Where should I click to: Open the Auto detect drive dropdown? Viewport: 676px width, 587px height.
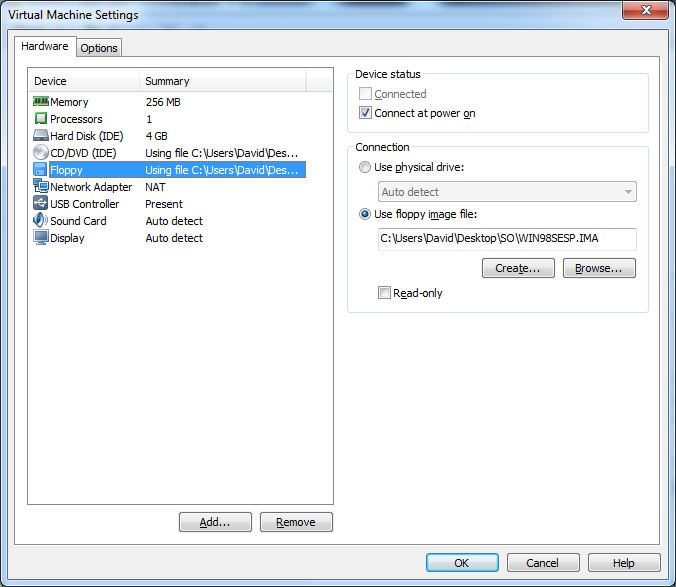pyautogui.click(x=507, y=192)
